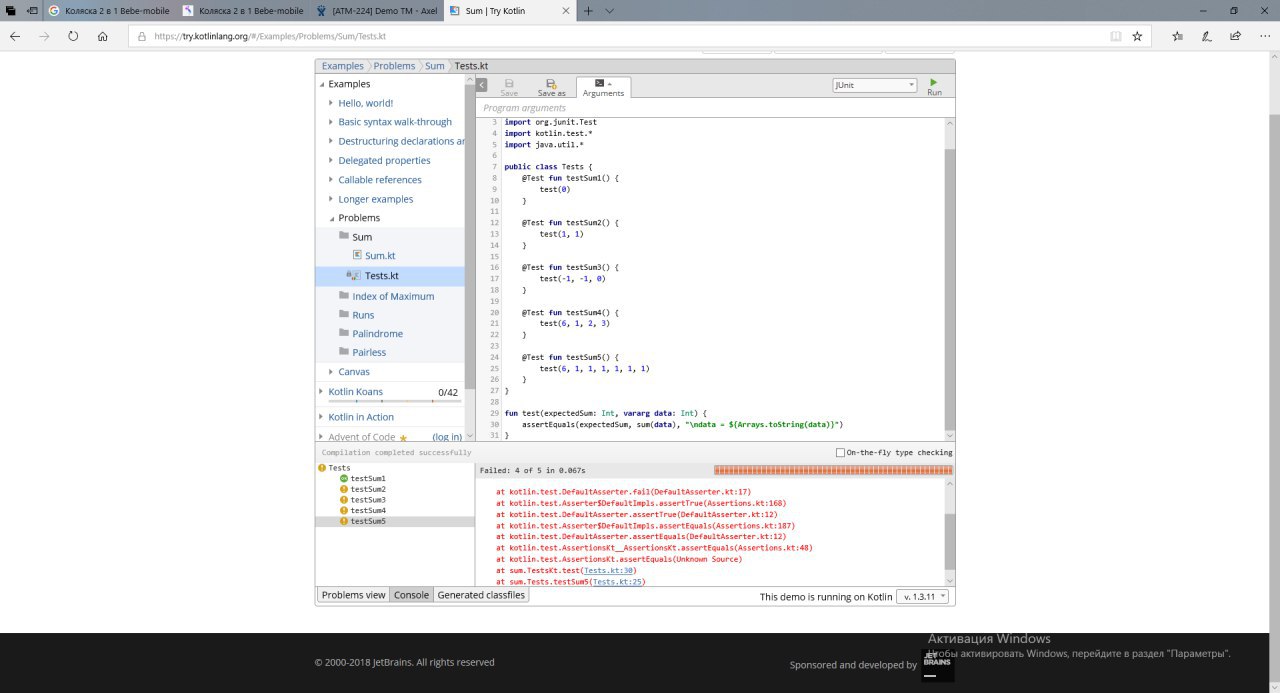
Task: Click the Advent of Code star icon
Action: point(403,438)
